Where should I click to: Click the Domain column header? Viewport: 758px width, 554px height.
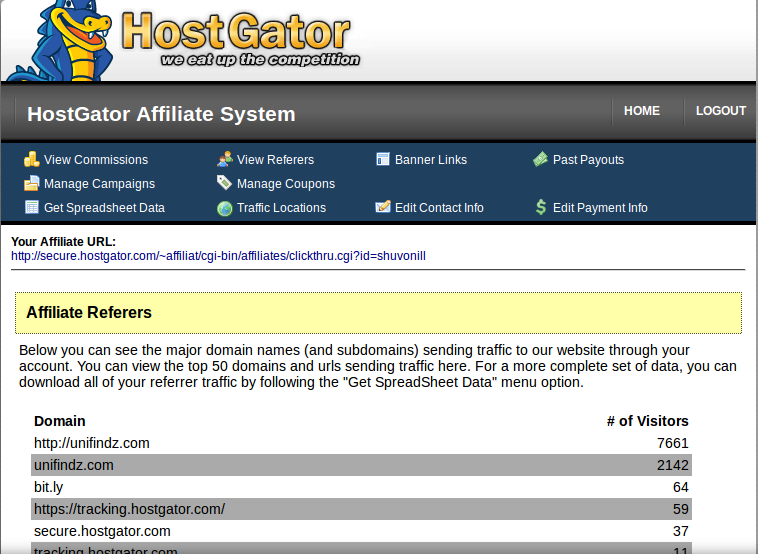click(59, 421)
